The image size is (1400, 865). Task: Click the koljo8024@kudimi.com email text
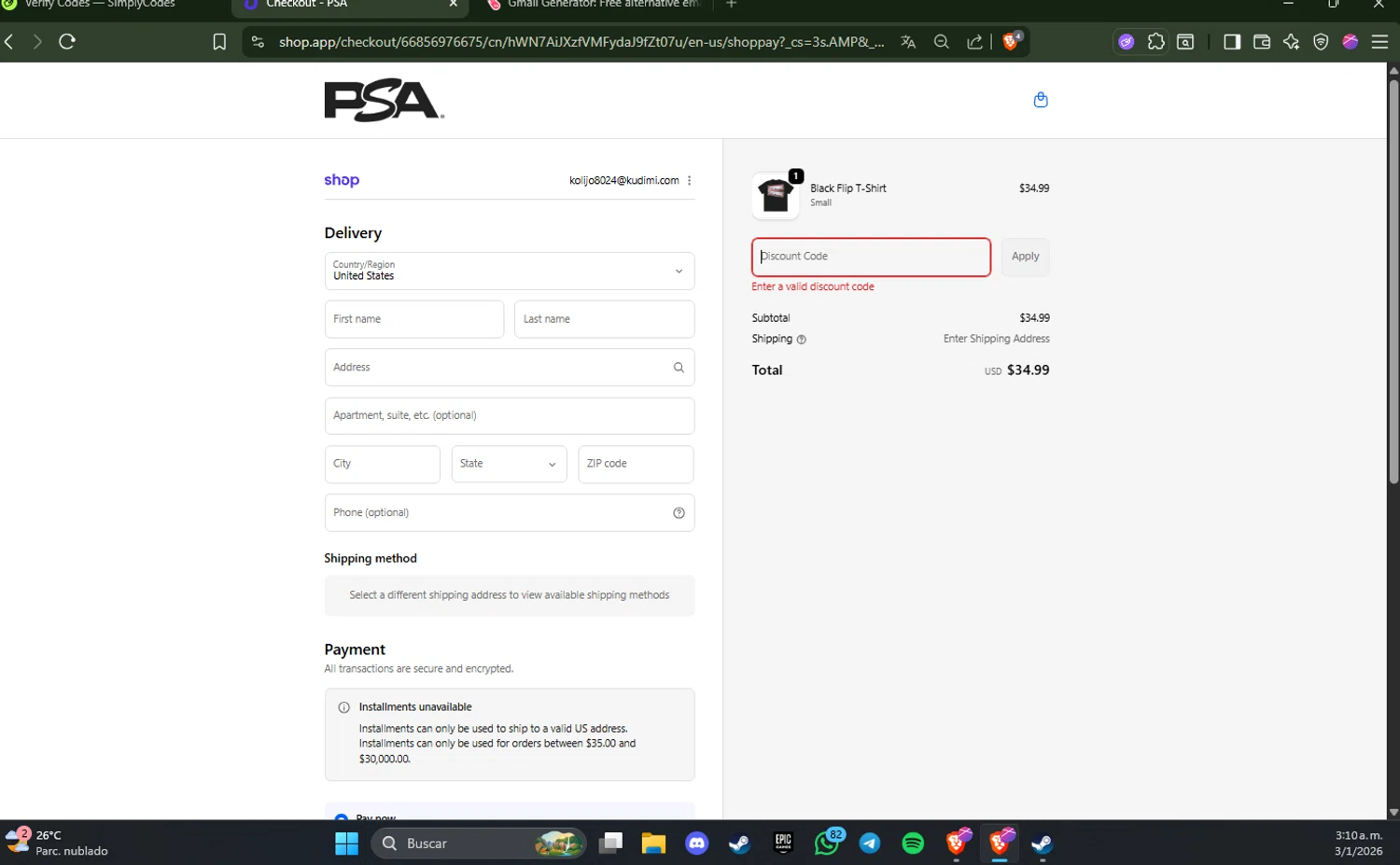click(x=624, y=180)
